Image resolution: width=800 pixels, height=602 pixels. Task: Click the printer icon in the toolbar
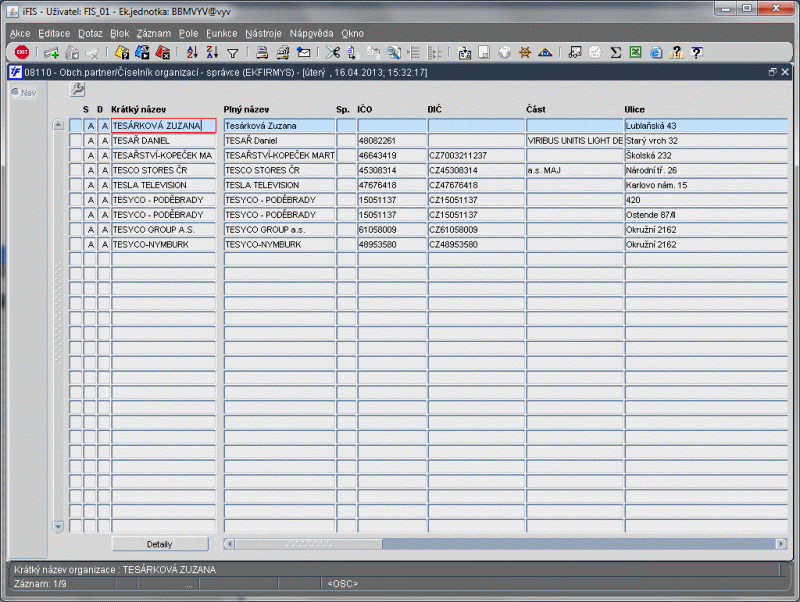261,53
